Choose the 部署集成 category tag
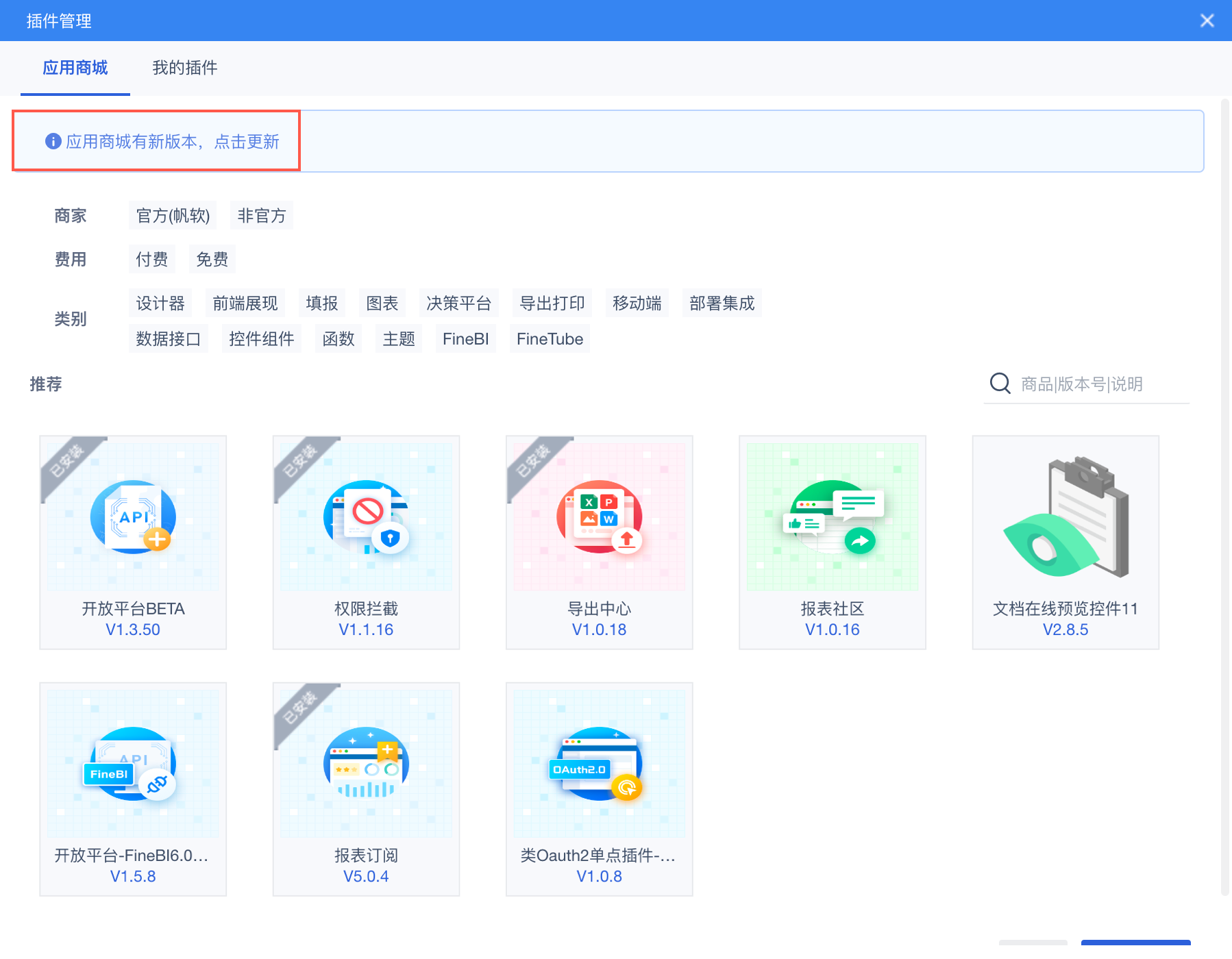This screenshot has height=959, width=1232. coord(722,303)
